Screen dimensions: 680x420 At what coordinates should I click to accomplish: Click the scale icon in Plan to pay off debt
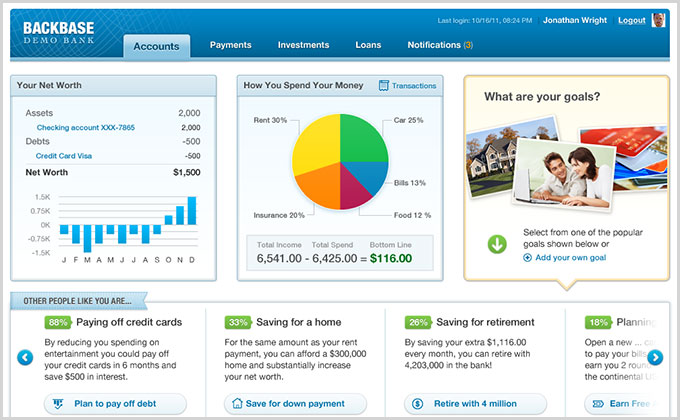[58, 404]
